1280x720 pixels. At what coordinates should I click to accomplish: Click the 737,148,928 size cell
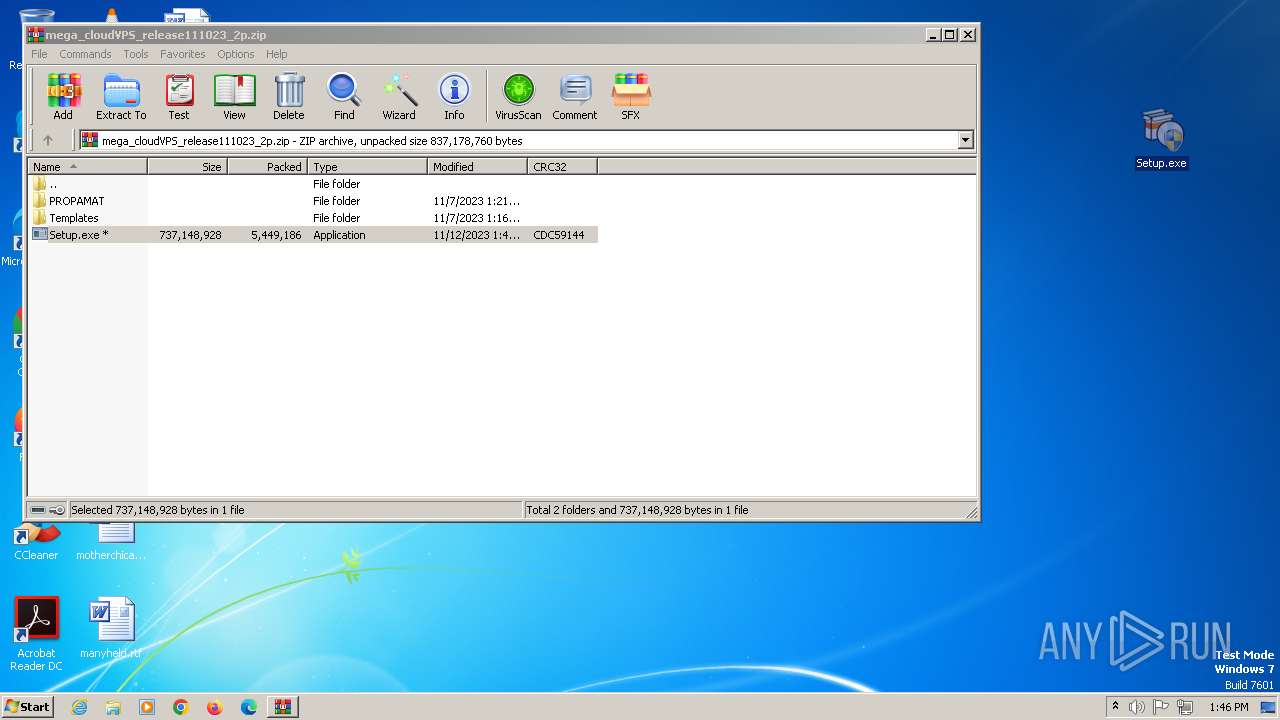point(190,235)
